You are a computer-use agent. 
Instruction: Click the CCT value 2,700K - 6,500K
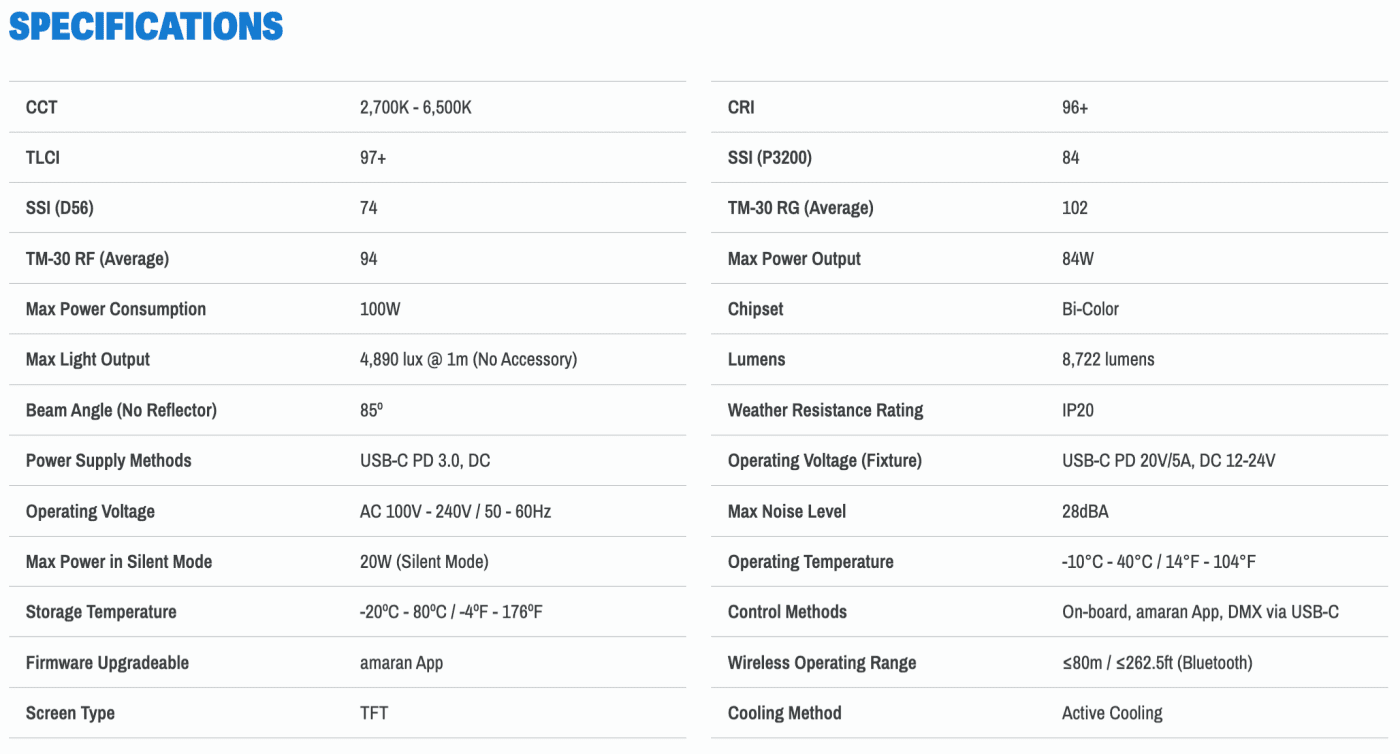pos(415,107)
